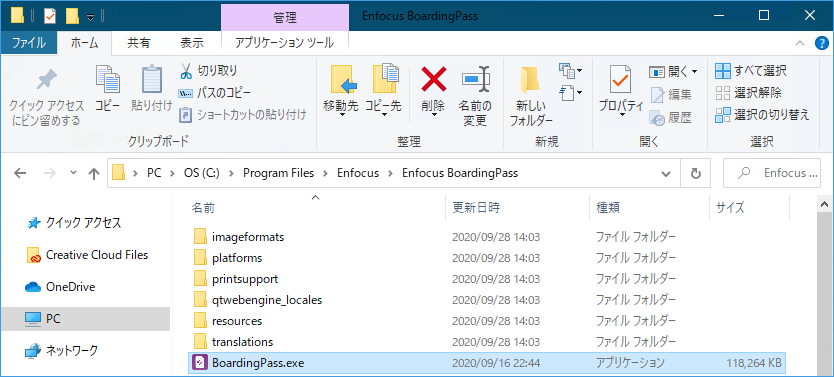Viewport: 834px width, 377px height.
Task: Open the File (ファイル) tab
Action: (x=28, y=43)
